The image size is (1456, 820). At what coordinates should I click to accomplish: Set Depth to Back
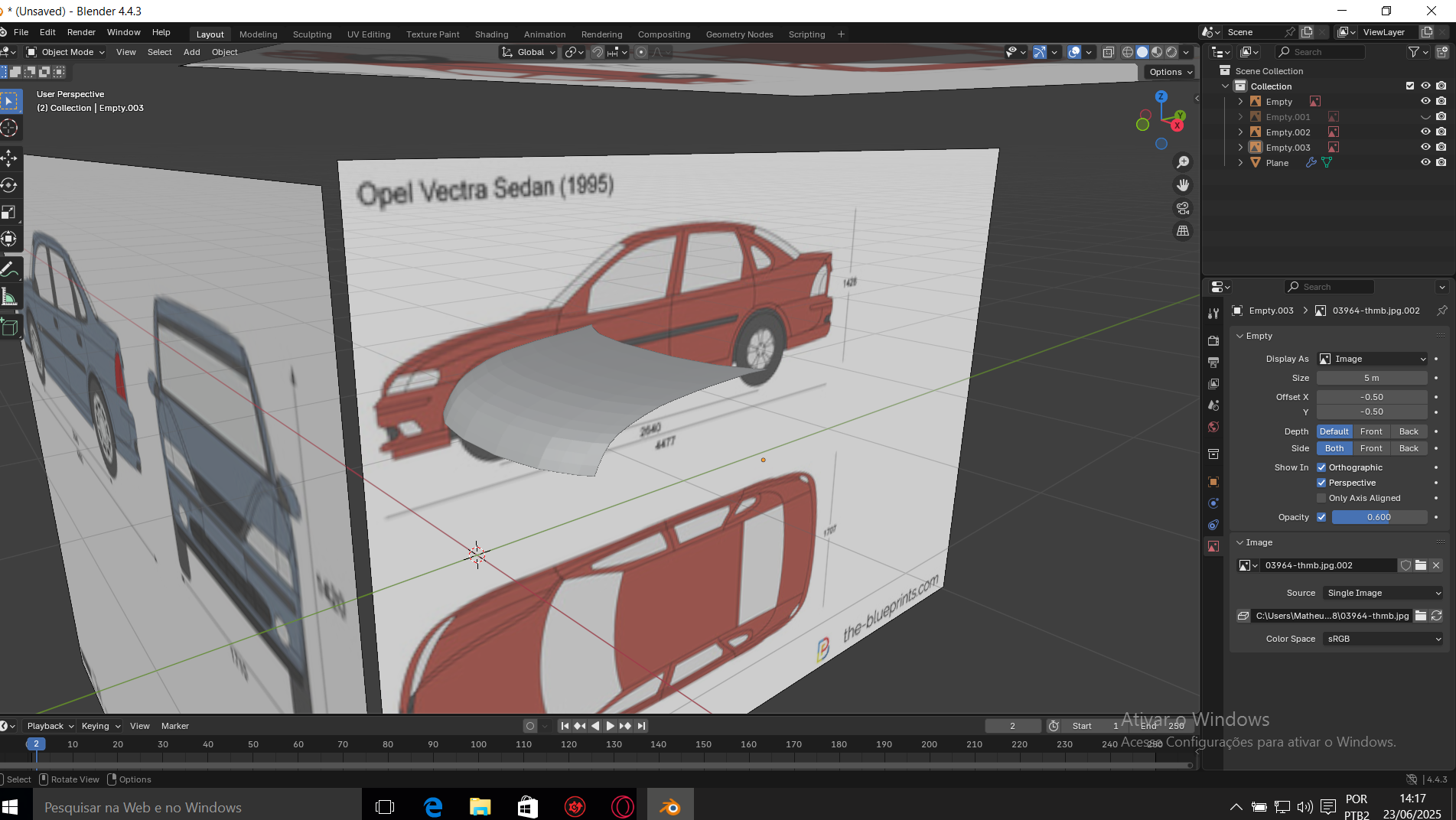coord(1409,431)
